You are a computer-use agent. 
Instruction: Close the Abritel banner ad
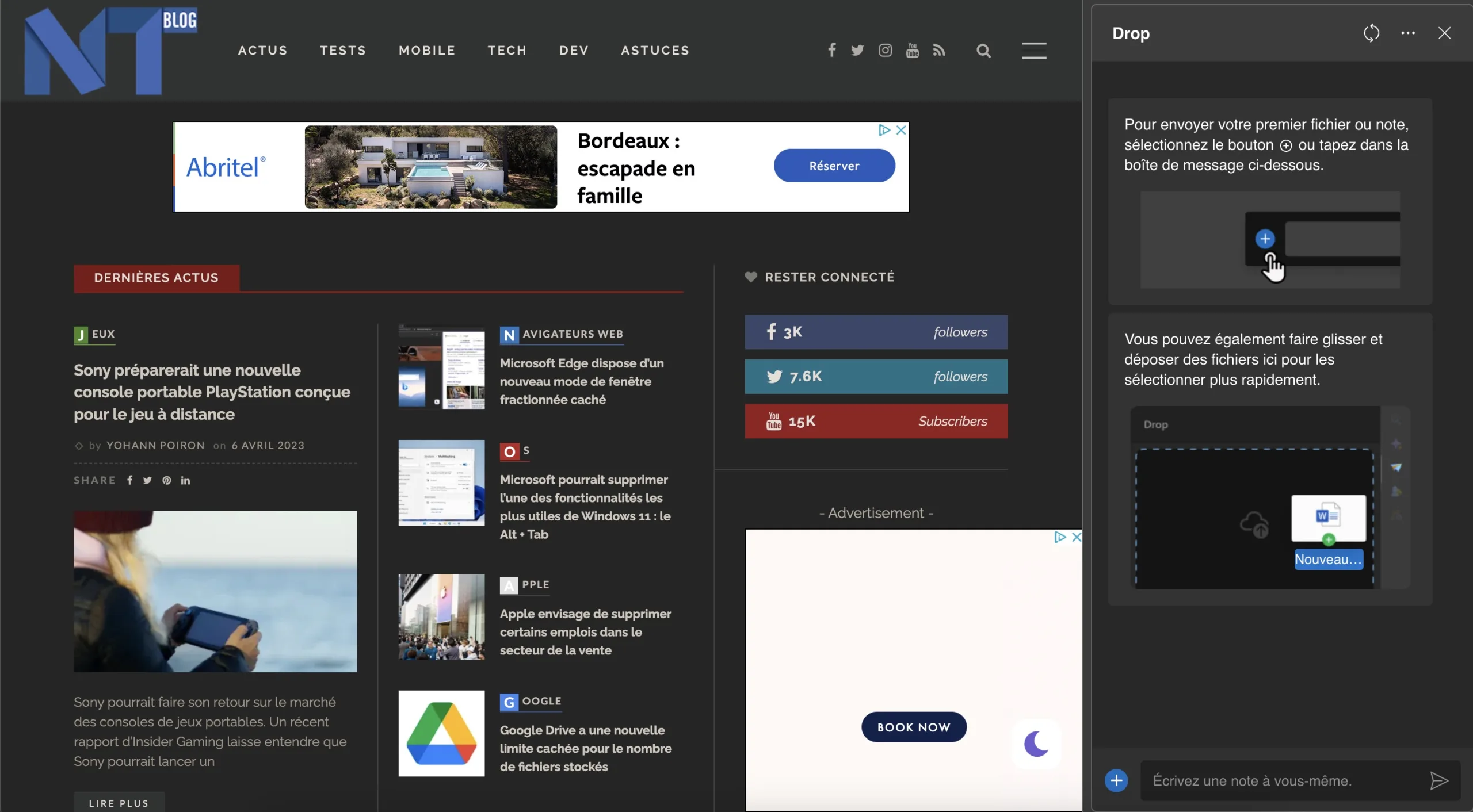pyautogui.click(x=901, y=130)
